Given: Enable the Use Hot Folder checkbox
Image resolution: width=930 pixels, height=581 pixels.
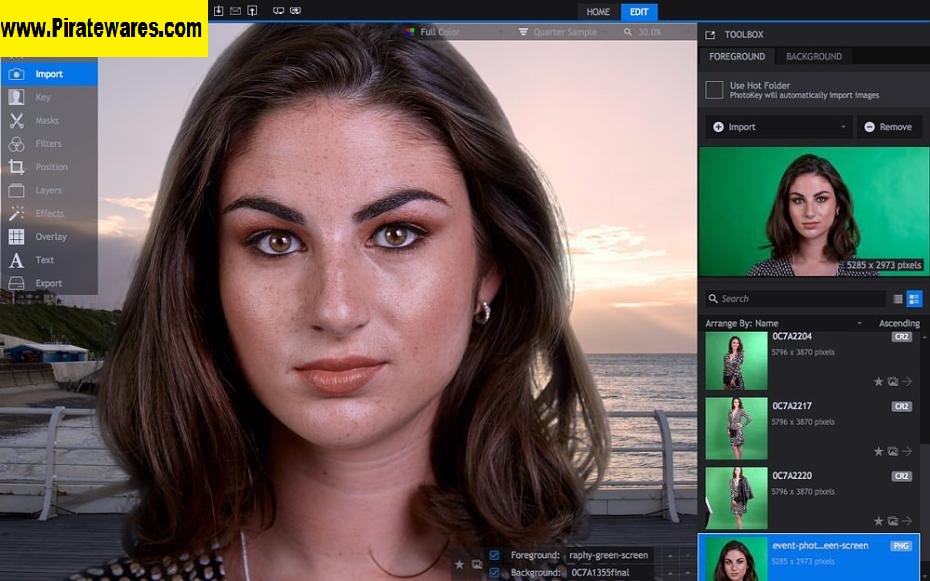Looking at the screenshot, I should (x=714, y=90).
